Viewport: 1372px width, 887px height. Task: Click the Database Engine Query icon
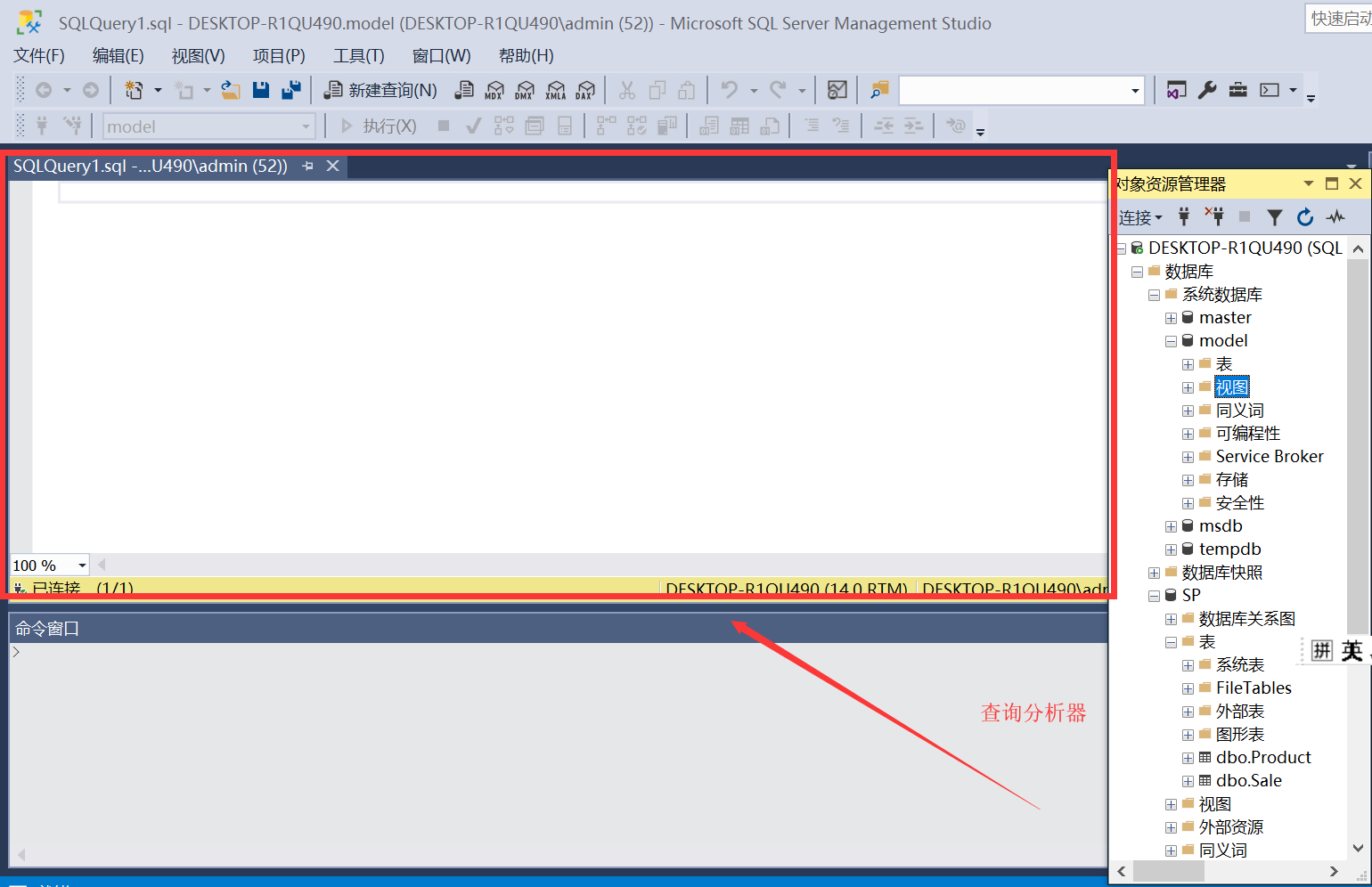[464, 90]
